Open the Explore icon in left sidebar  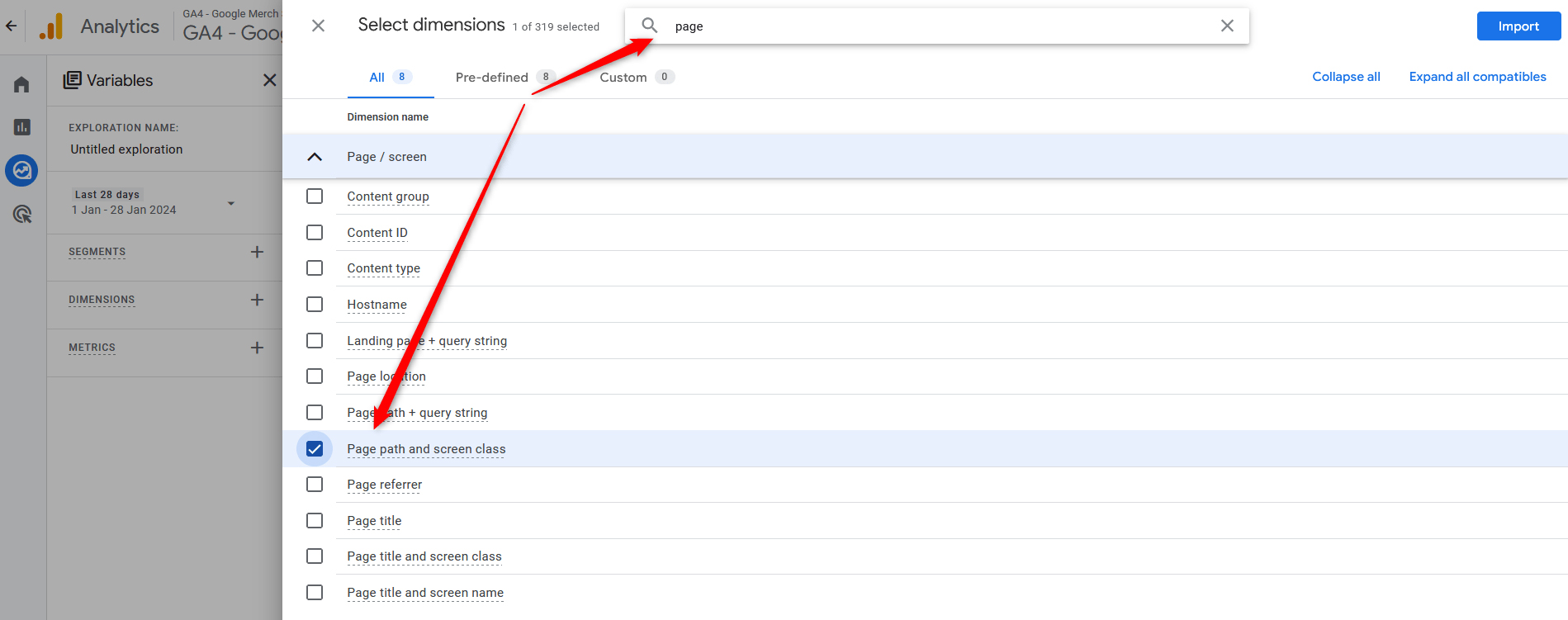[x=22, y=171]
